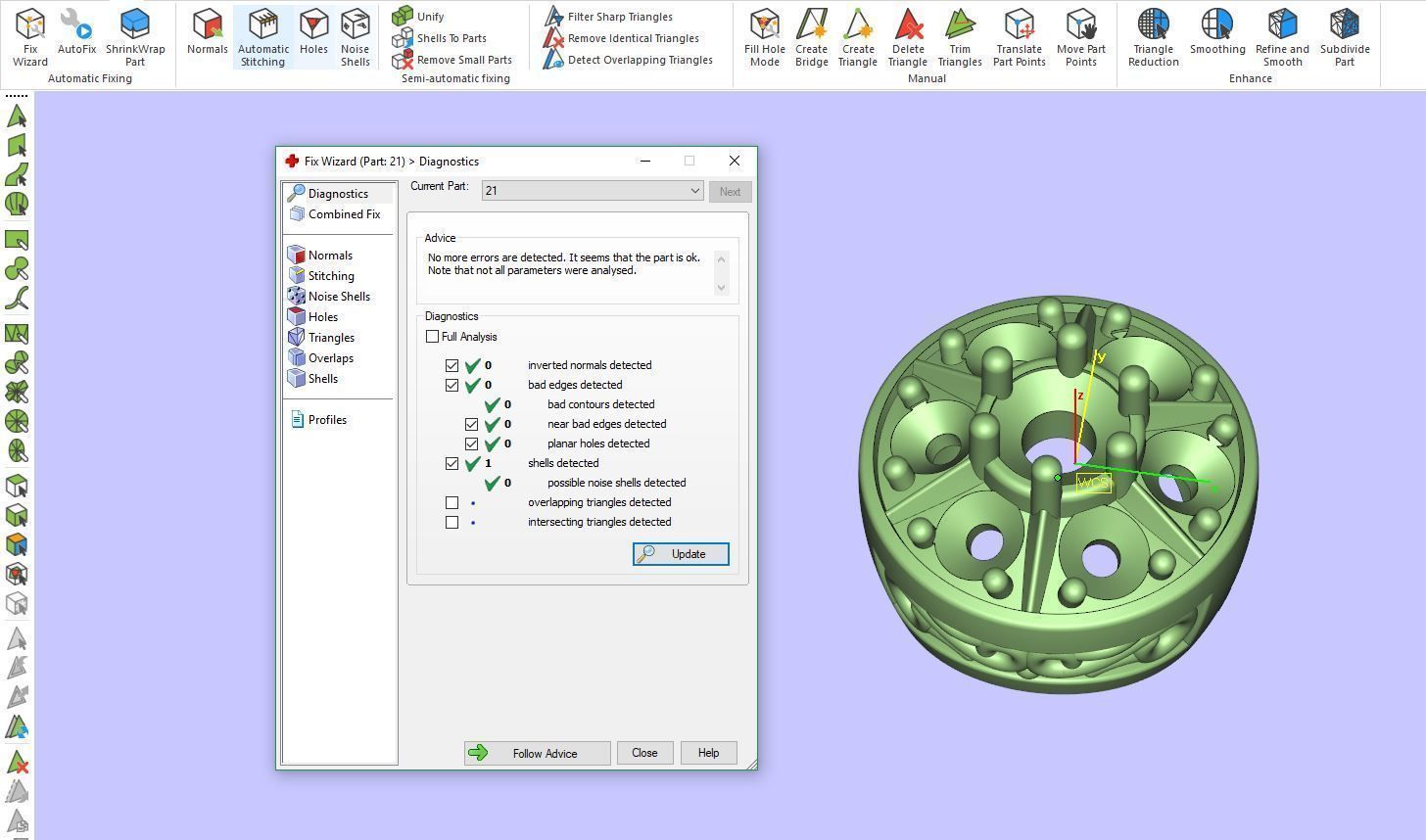Click Filter Sharp Triangles
Screen dimensions: 1426x840
(608, 17)
